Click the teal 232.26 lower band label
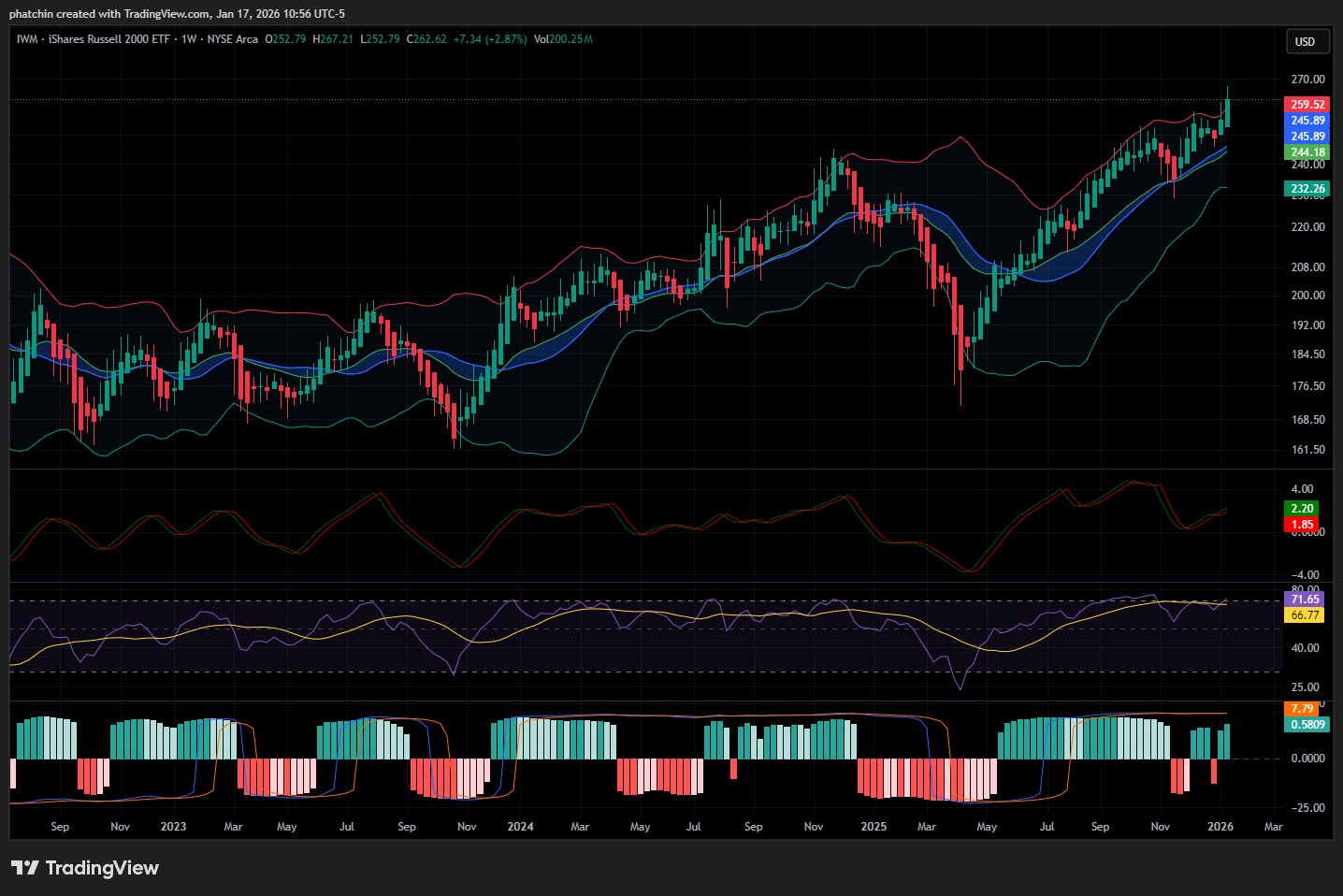Viewport: 1343px width, 896px height. 1307,189
